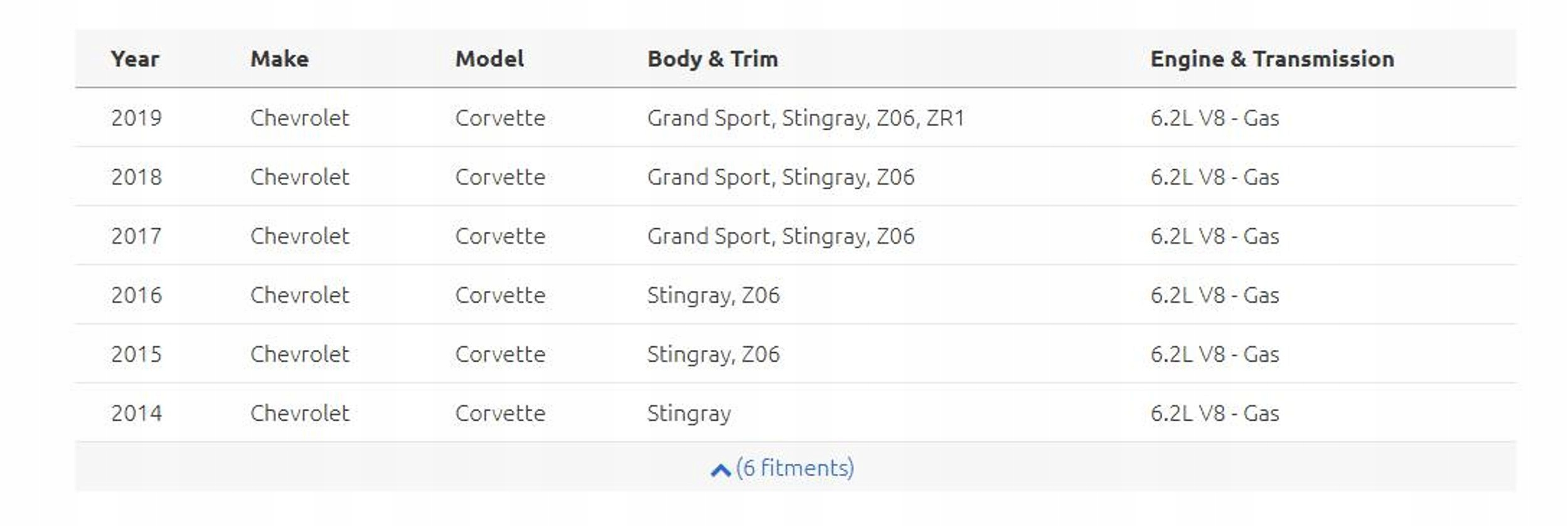The height and width of the screenshot is (526, 1568).
Task: Click Chevrolet in the 2014 row
Action: coord(299,413)
